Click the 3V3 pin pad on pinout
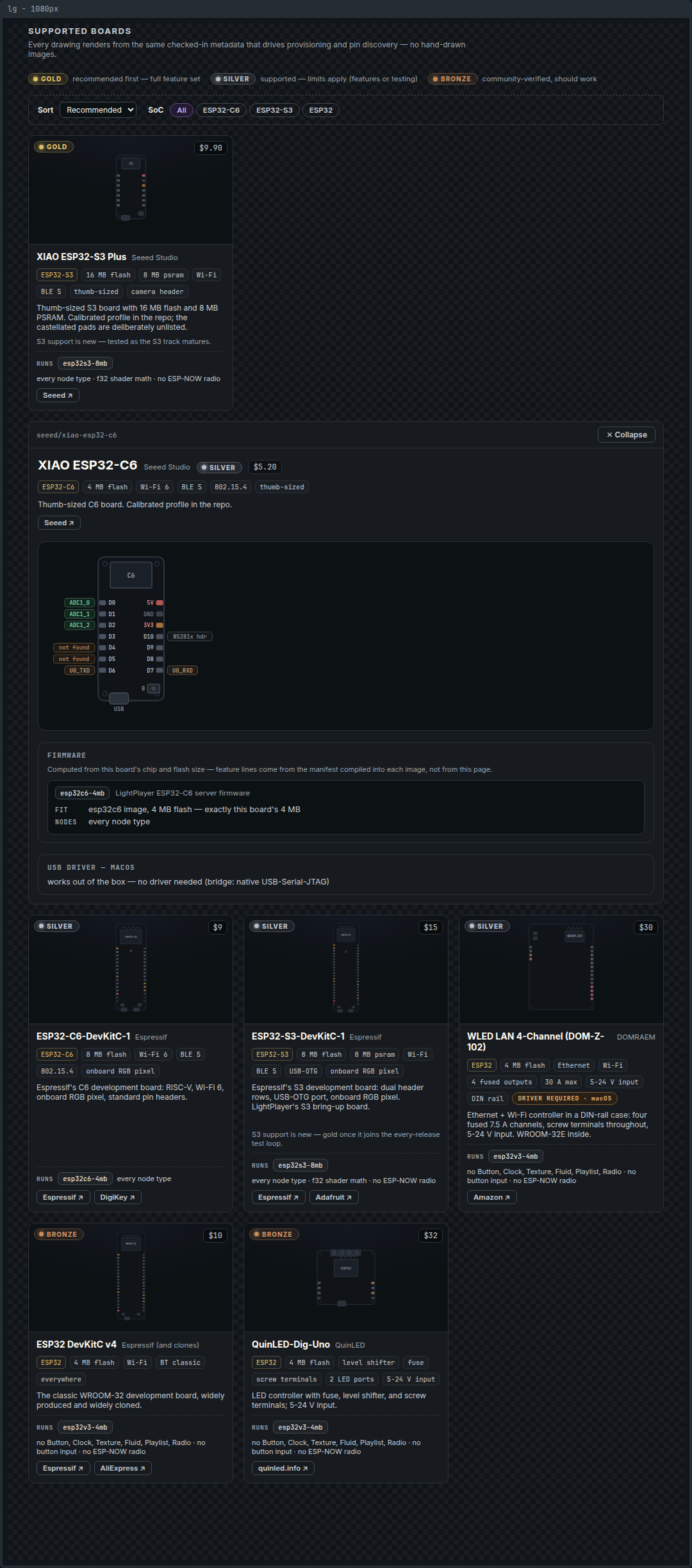 click(160, 625)
